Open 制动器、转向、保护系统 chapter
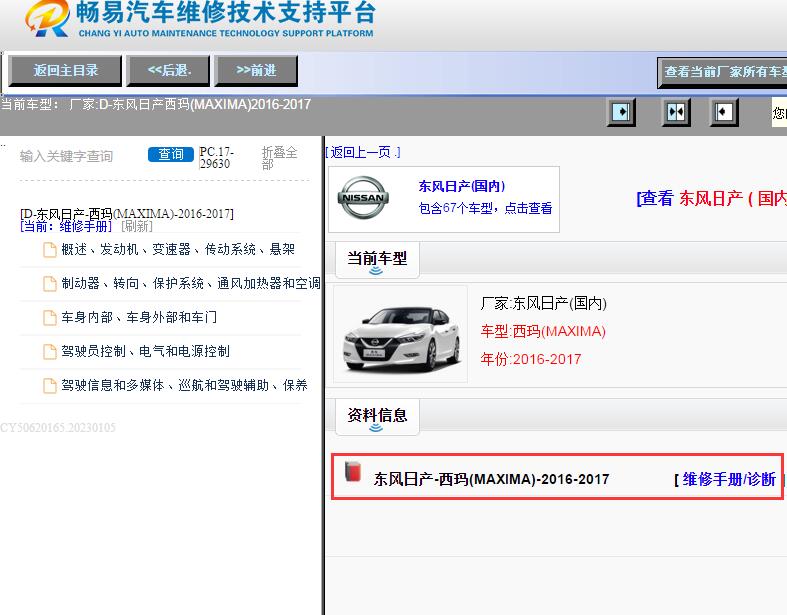This screenshot has height=615, width=787. (x=191, y=283)
